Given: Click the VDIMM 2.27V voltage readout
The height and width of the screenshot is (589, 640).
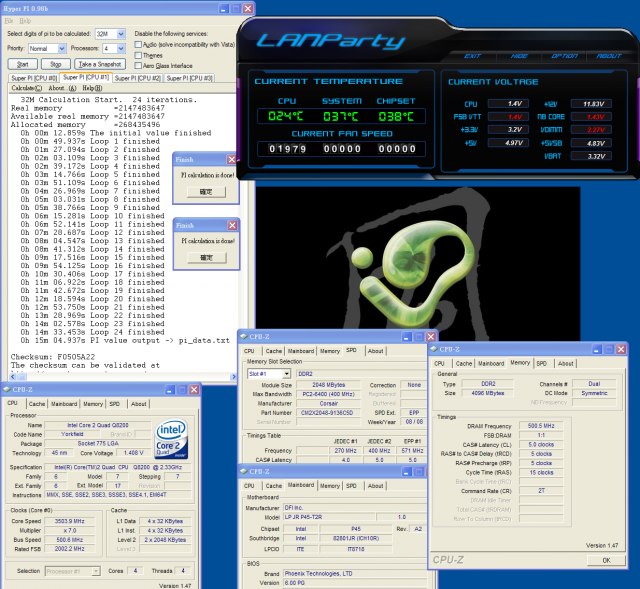Looking at the screenshot, I should pos(593,130).
